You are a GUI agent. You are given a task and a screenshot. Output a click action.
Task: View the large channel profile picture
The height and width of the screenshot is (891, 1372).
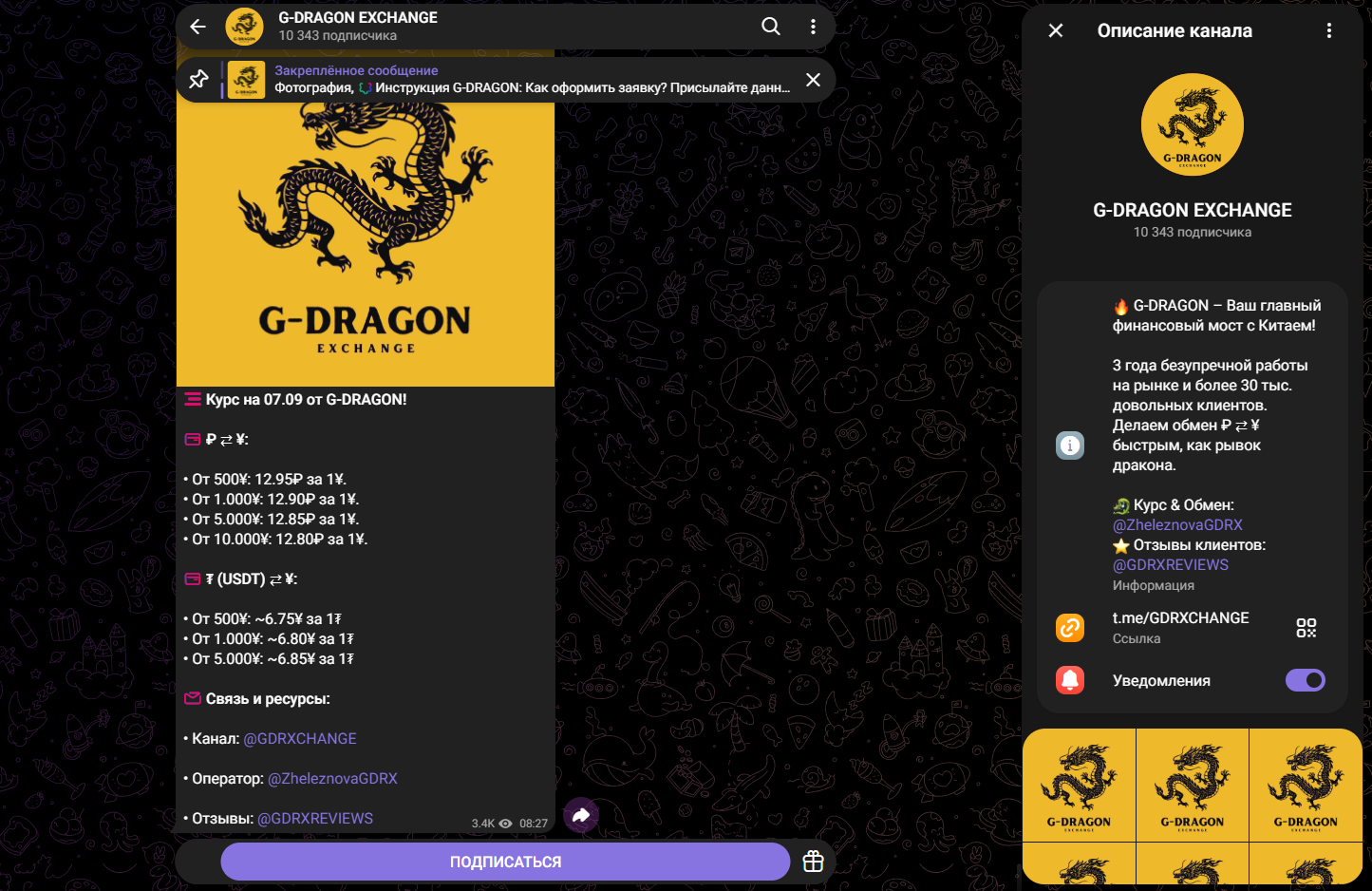click(x=1193, y=124)
